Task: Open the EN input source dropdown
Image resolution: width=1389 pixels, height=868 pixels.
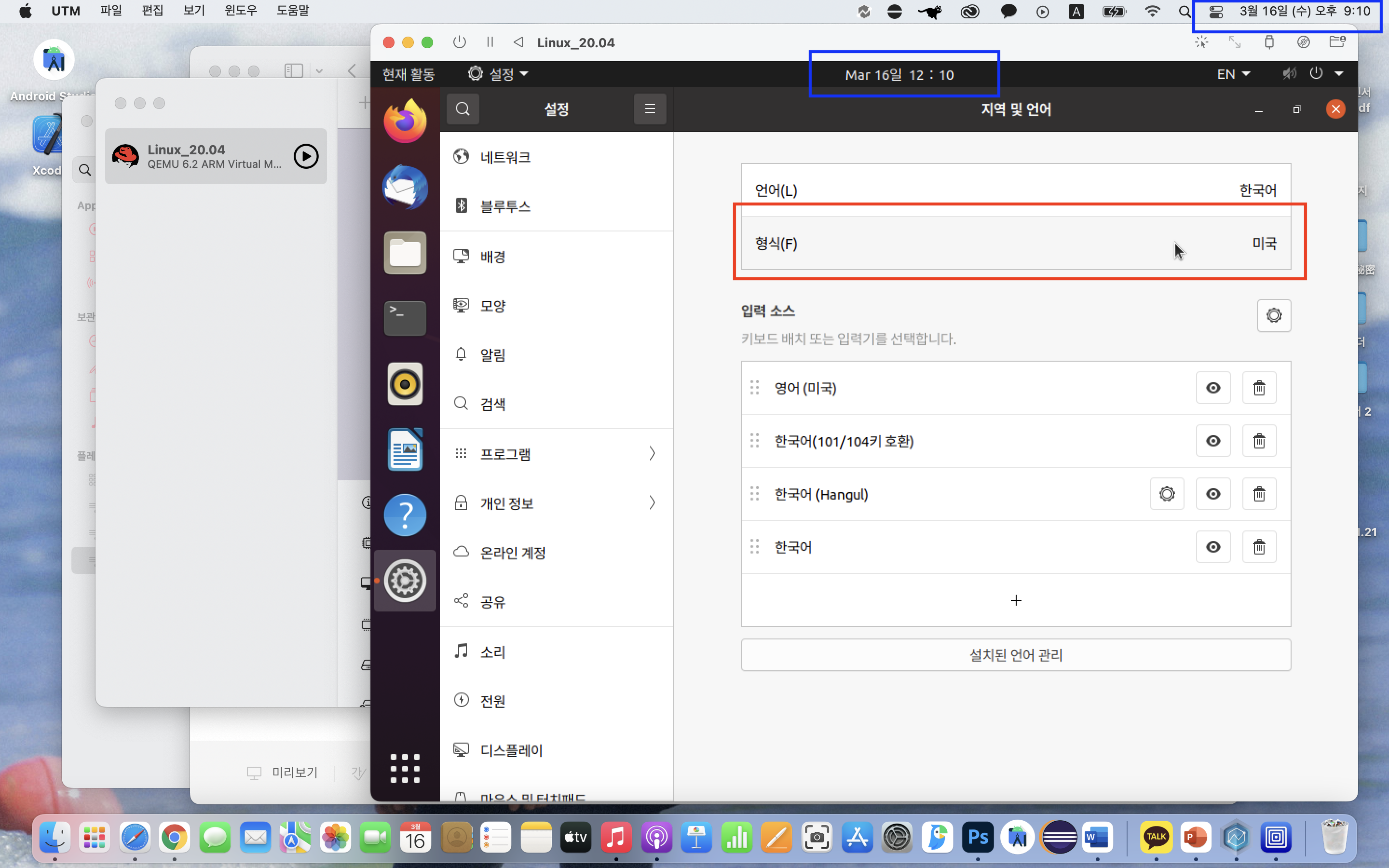Action: click(x=1233, y=74)
